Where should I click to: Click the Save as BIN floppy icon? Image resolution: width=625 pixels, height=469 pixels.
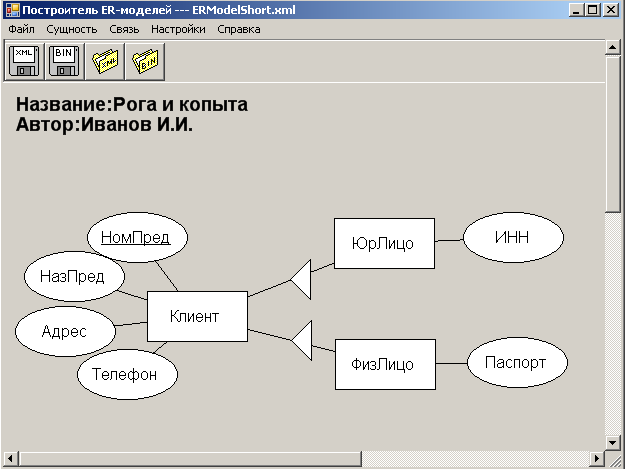64,61
